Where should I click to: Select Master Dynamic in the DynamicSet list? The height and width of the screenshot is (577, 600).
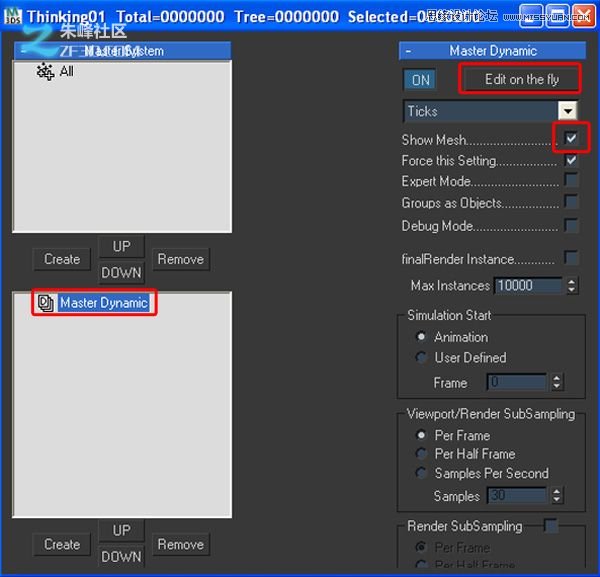[x=104, y=303]
